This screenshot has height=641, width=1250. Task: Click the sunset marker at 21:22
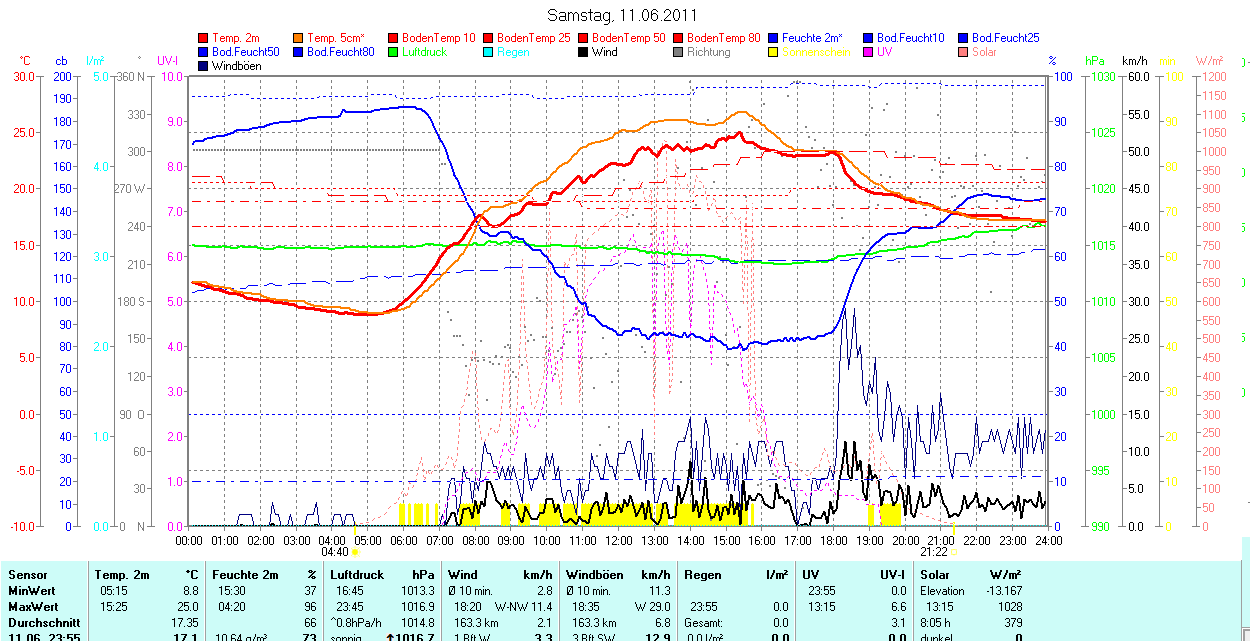point(954,551)
